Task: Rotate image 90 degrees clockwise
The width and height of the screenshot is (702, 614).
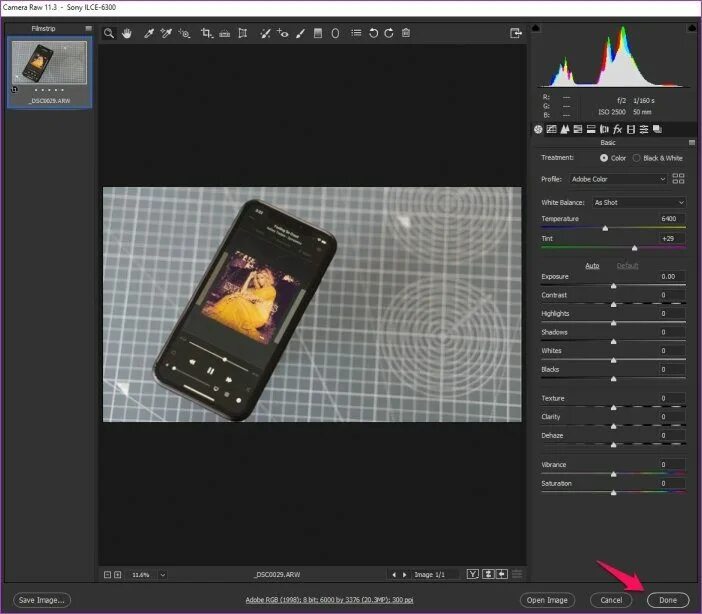Action: click(389, 33)
